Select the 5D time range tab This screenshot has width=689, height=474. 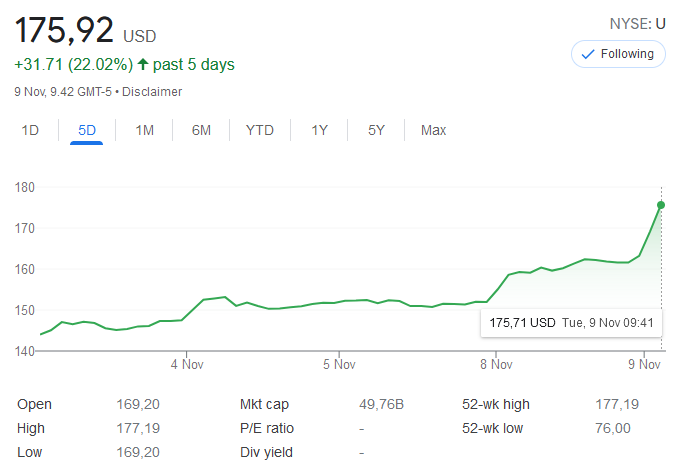(87, 130)
